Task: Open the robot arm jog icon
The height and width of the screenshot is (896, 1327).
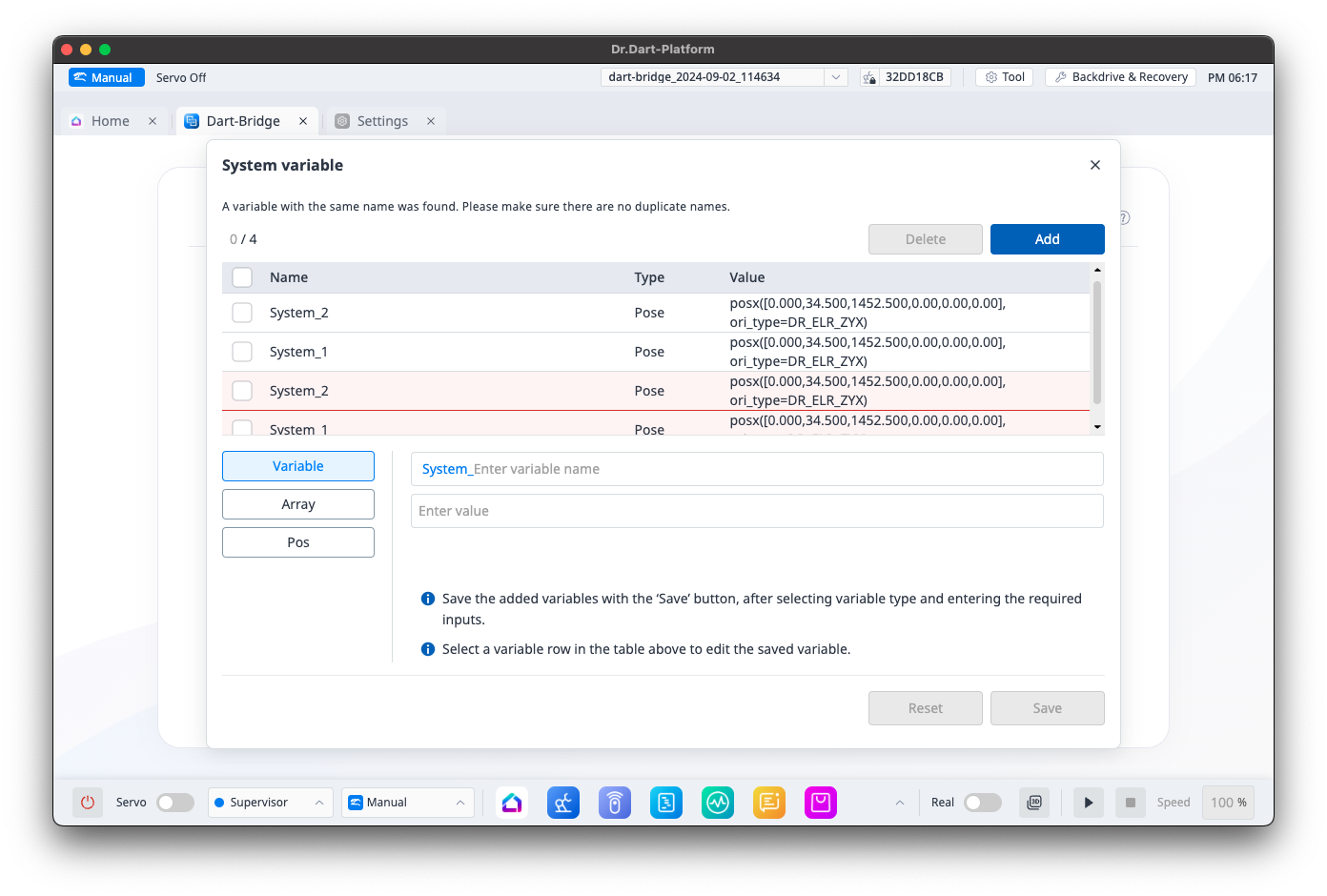Action: (563, 803)
